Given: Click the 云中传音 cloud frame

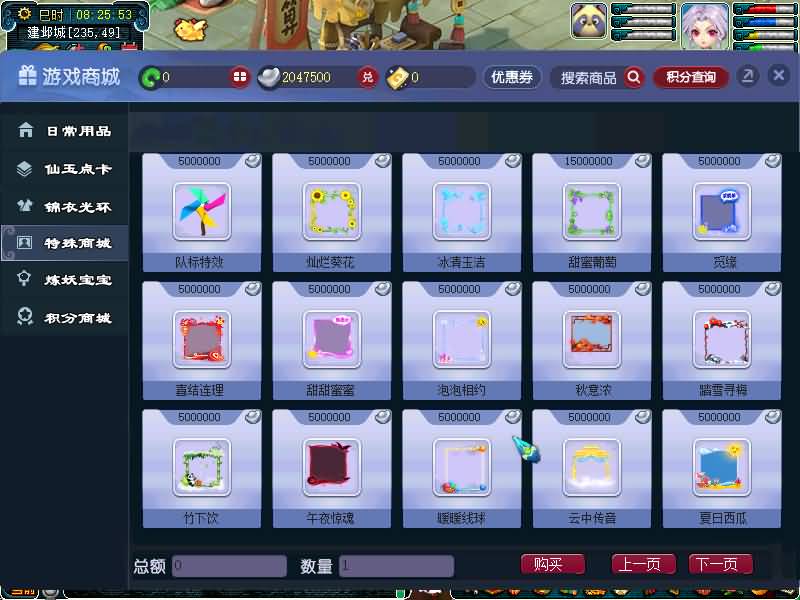Looking at the screenshot, I should tap(591, 468).
